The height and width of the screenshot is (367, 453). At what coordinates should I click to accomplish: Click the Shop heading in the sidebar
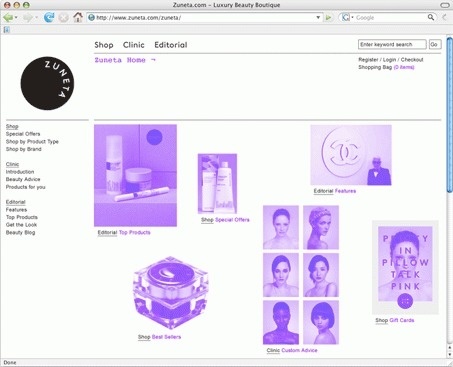(12, 126)
